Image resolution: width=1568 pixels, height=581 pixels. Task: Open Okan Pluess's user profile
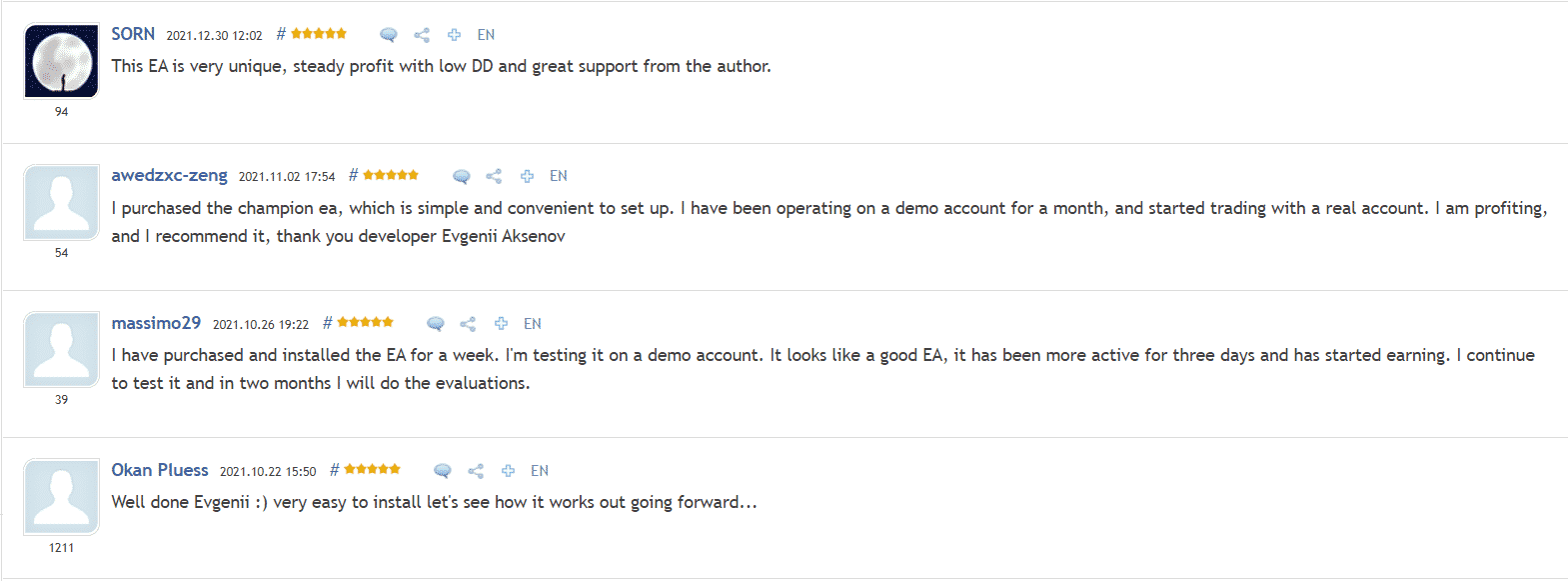click(x=159, y=469)
